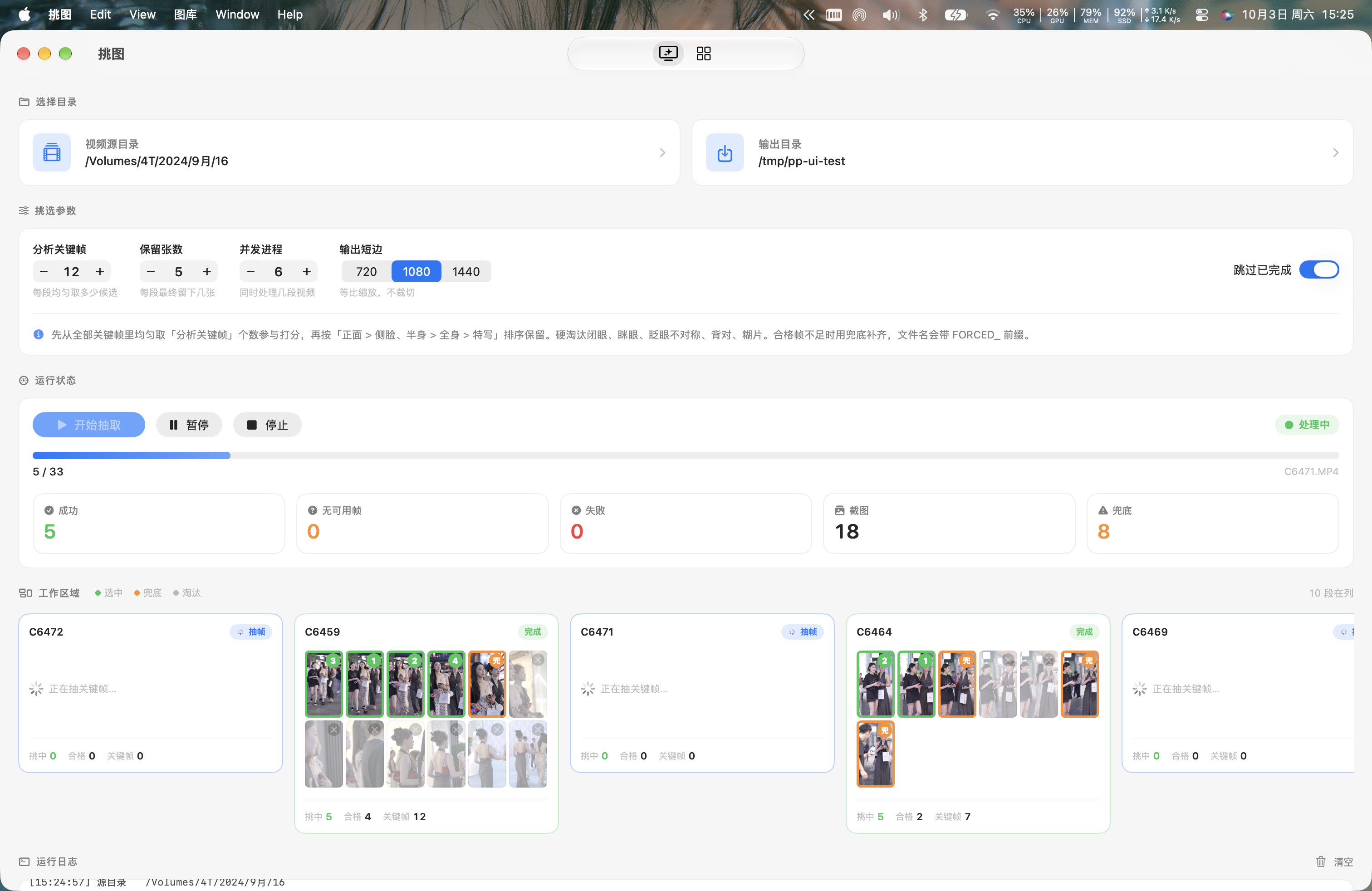The image size is (1372, 891).
Task: Open the volume menu bar icon
Action: point(890,15)
